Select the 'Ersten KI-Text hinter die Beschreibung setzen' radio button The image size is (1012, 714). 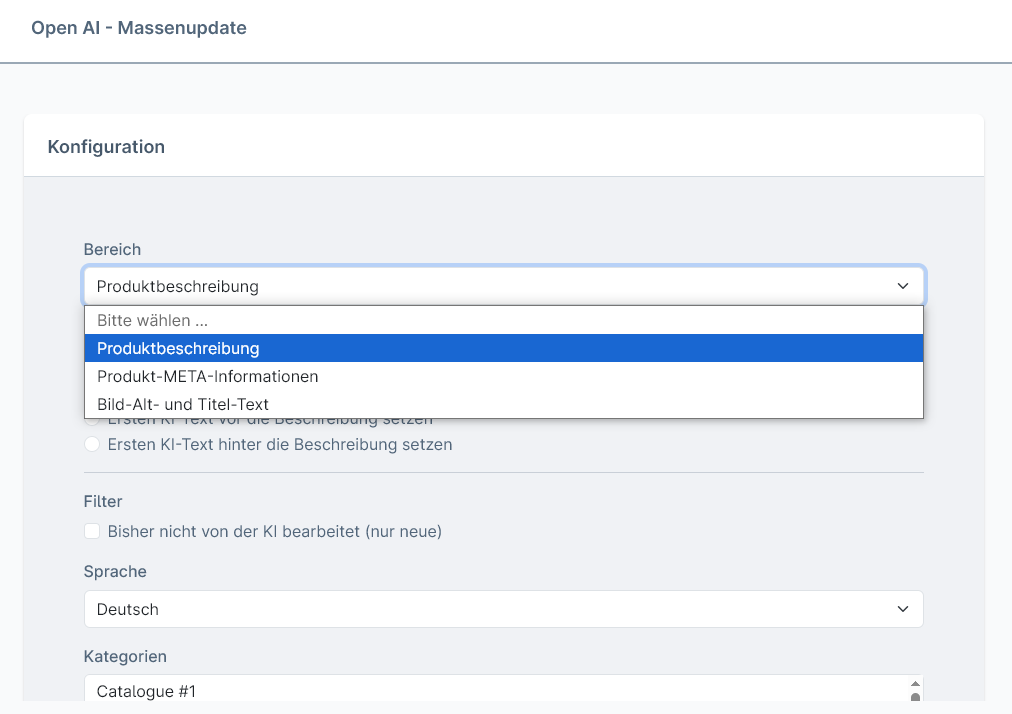(x=92, y=444)
